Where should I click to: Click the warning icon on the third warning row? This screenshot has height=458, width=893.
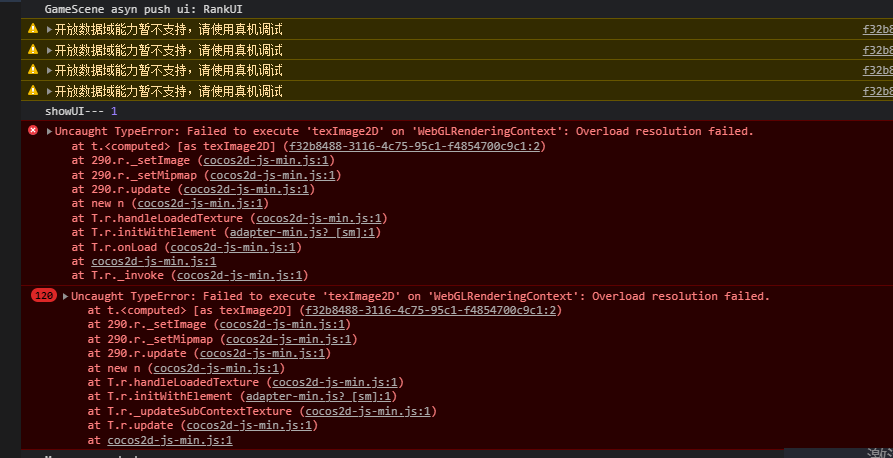pos(33,70)
